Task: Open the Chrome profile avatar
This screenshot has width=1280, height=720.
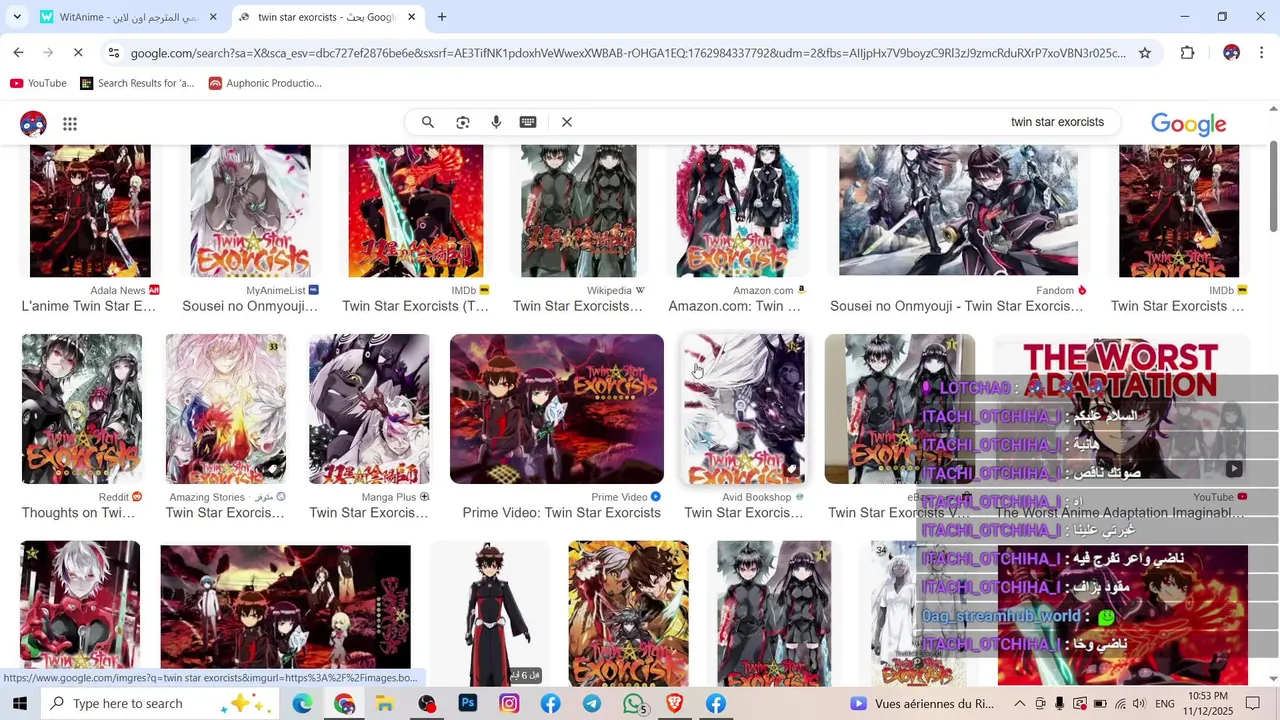Action: coord(1232,53)
